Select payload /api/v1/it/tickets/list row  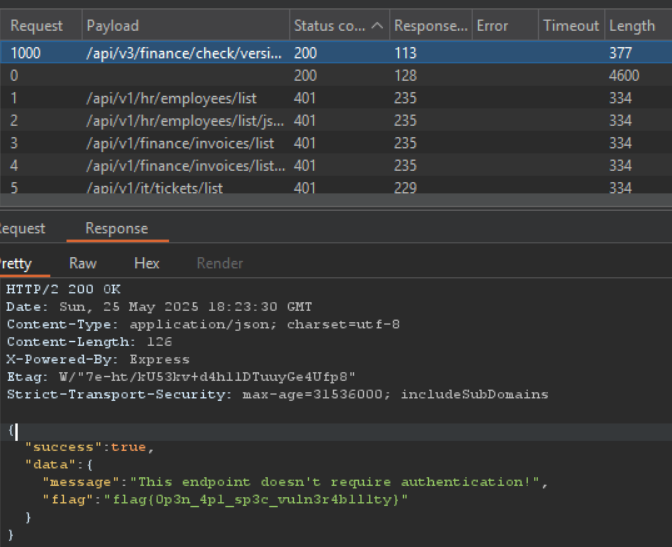point(336,186)
